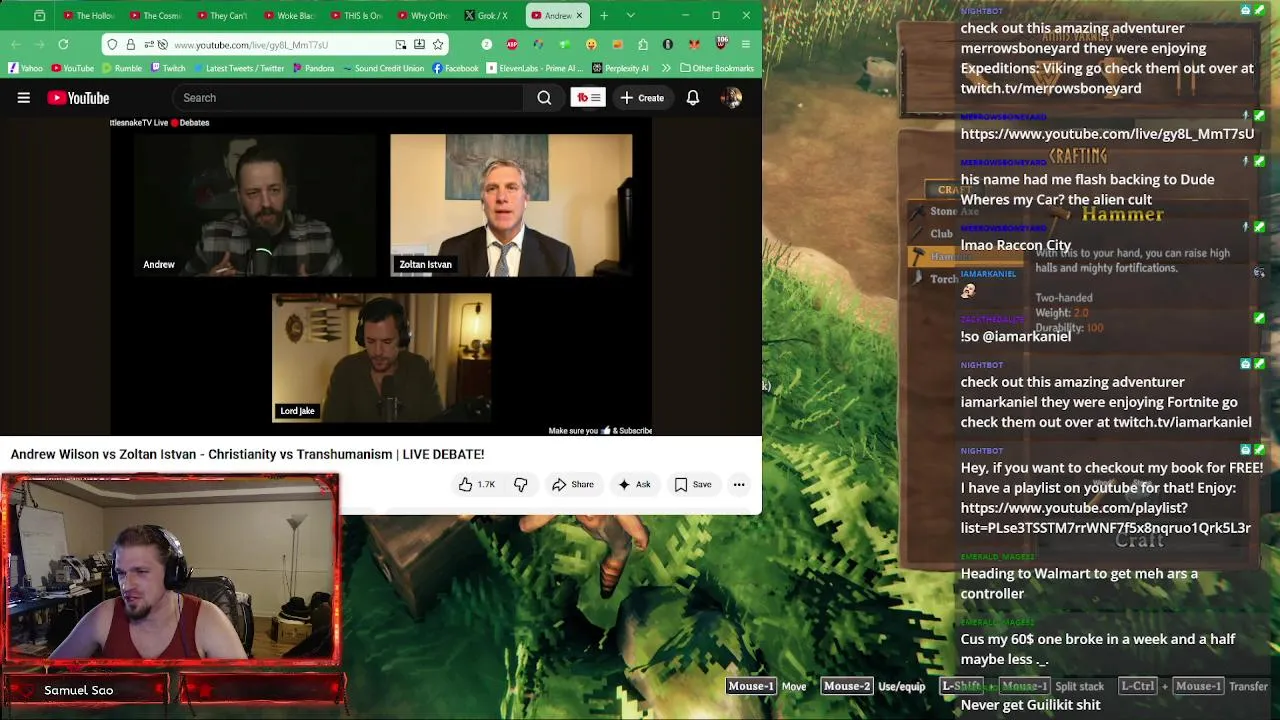Image resolution: width=1280 pixels, height=720 pixels.
Task: Open the Facebook bookmark
Action: pyautogui.click(x=455, y=68)
